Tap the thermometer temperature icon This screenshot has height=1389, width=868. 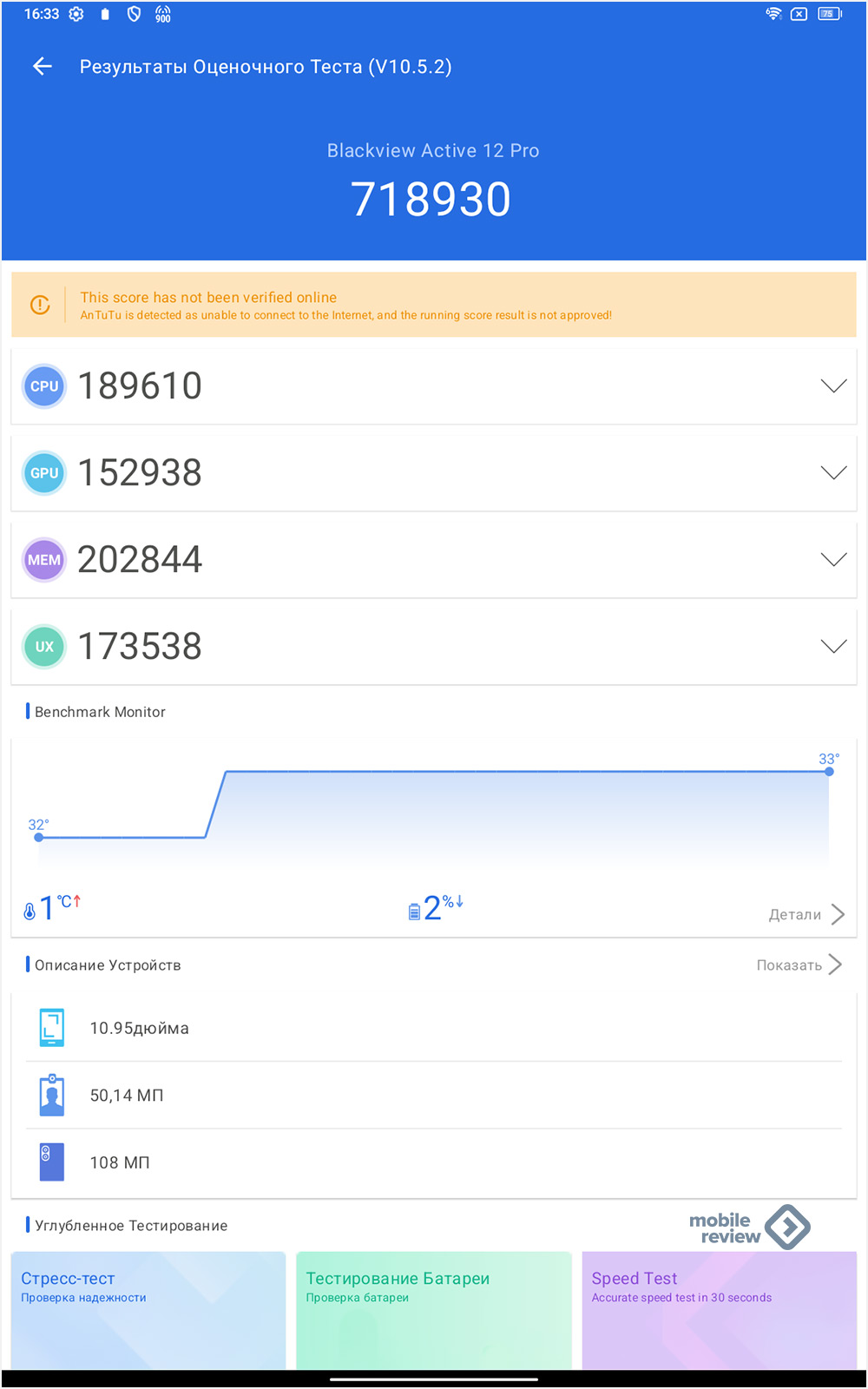(30, 910)
